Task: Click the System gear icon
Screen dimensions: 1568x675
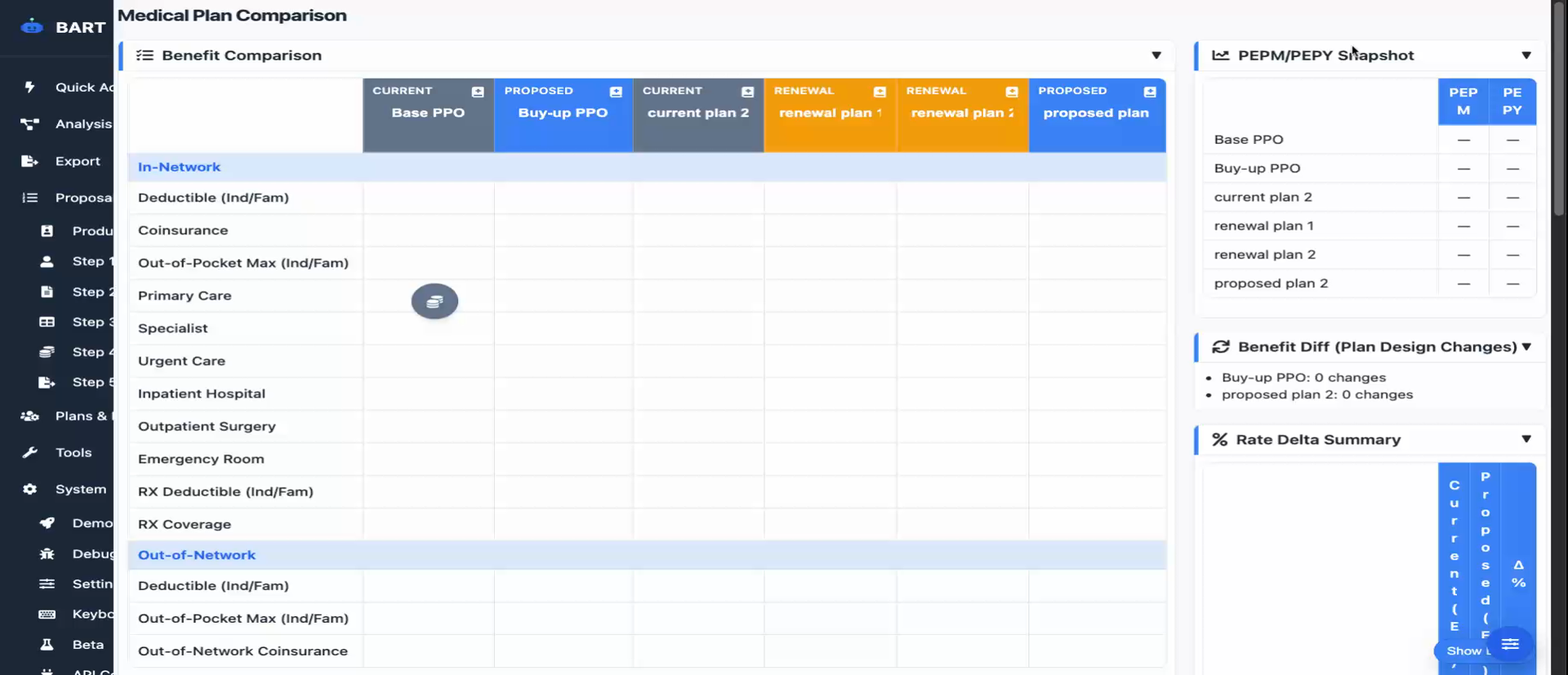Action: [x=29, y=489]
